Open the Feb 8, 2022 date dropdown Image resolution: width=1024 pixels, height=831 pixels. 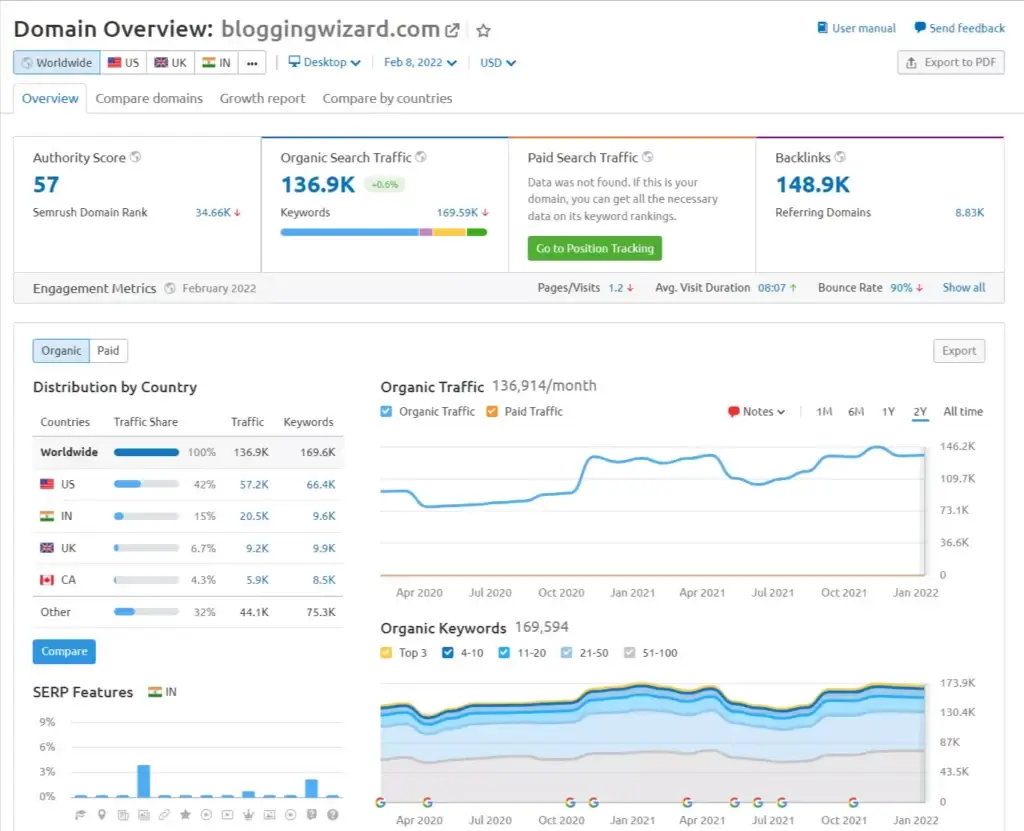pos(420,62)
